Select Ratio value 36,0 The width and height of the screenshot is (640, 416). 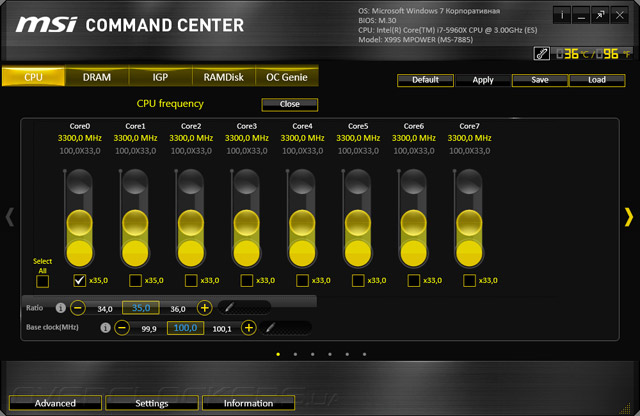[178, 309]
